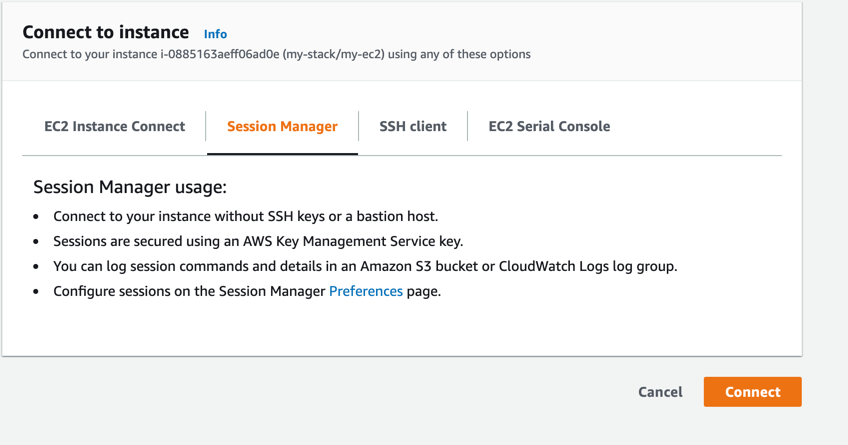This screenshot has width=848, height=445.
Task: Click the 'without SSH keys' bullet line
Action: [x=245, y=216]
